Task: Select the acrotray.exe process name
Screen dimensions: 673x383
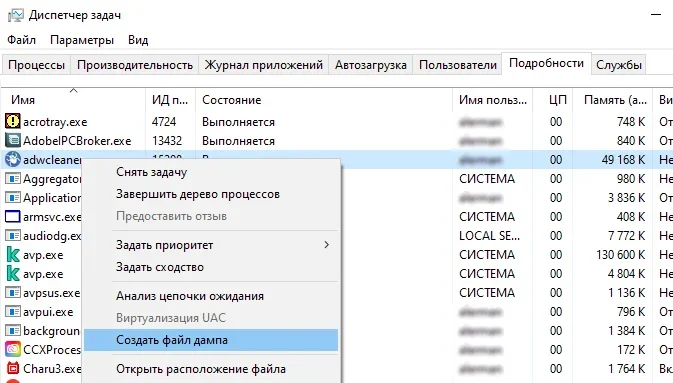Action: tap(55, 122)
